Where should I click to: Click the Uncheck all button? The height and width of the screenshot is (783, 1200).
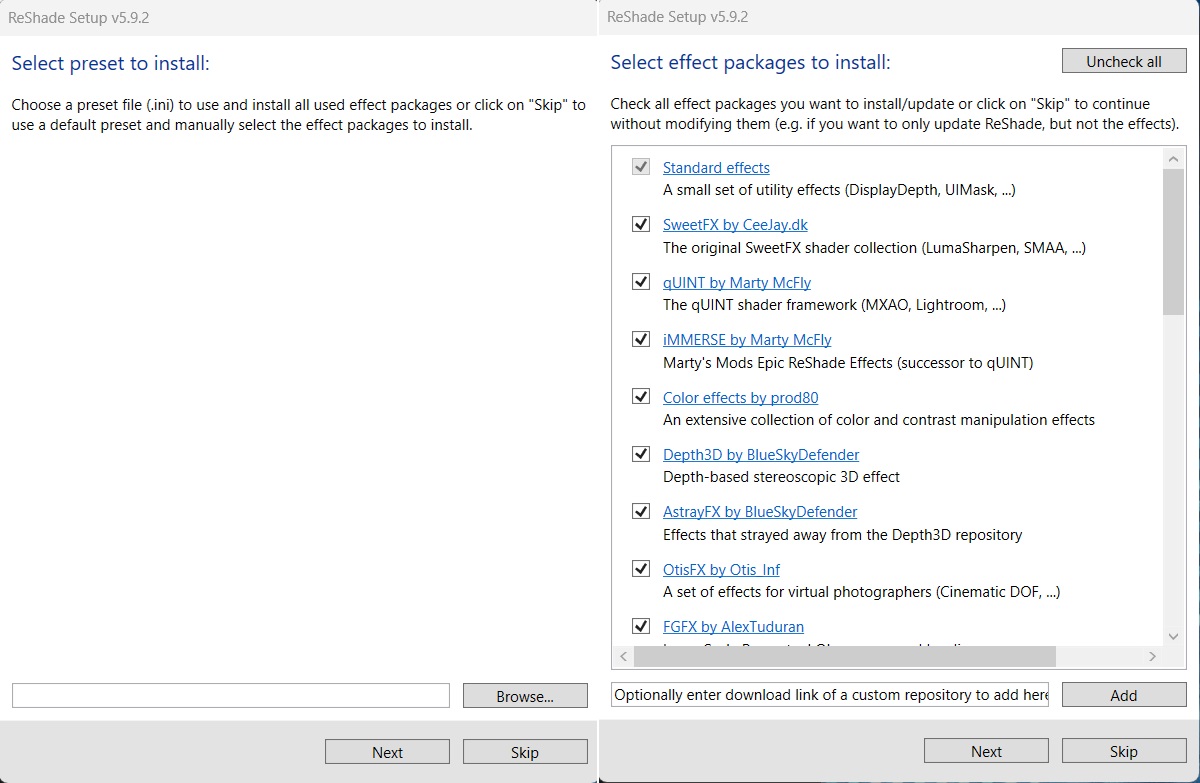tap(1124, 61)
